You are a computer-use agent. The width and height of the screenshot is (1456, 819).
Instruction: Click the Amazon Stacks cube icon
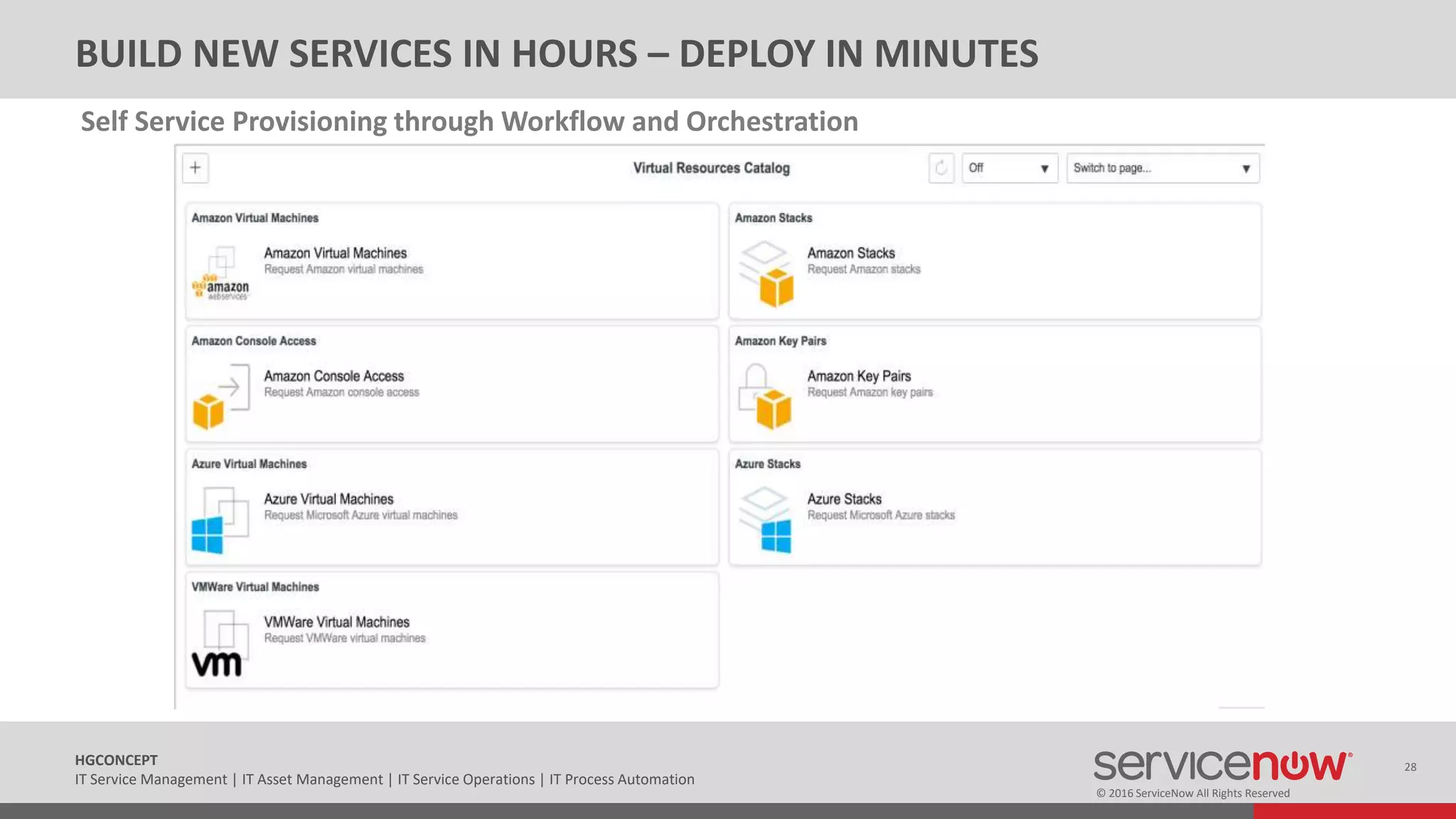766,274
